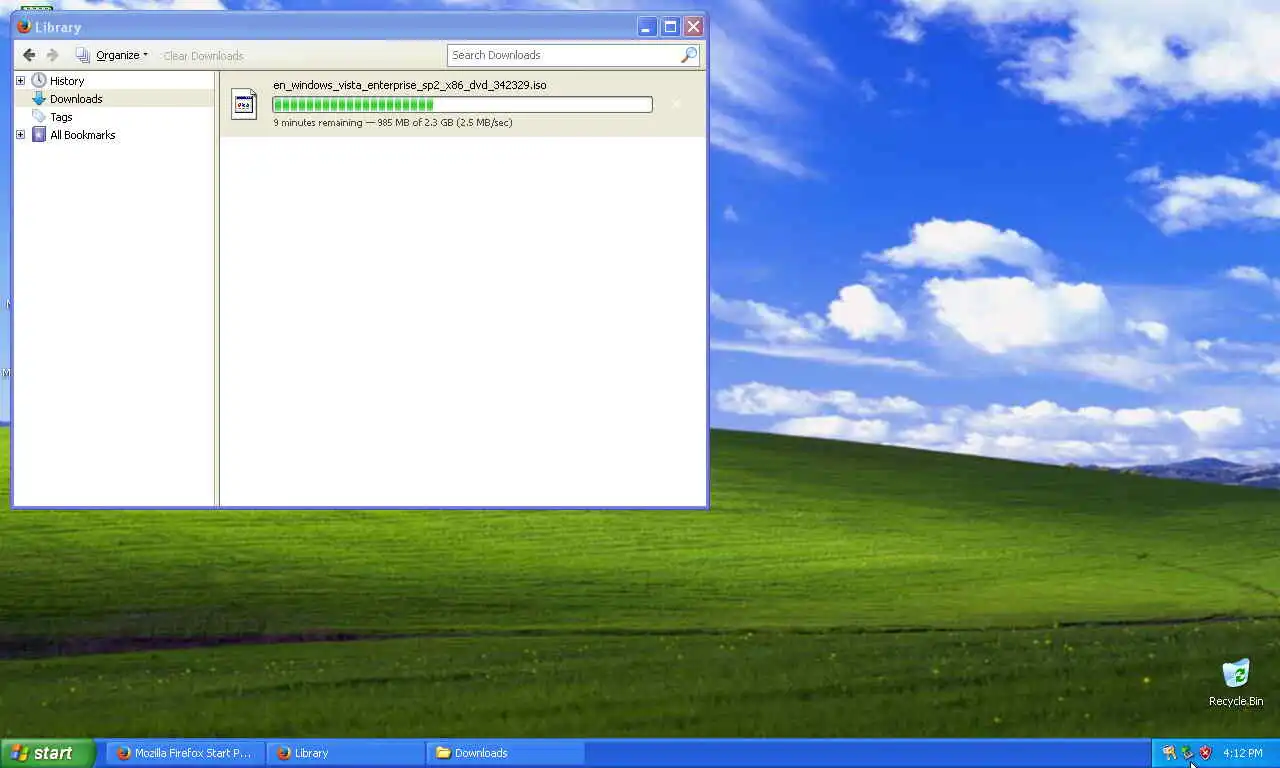1280x768 pixels.
Task: Select Tags in the sidebar
Action: (x=61, y=117)
